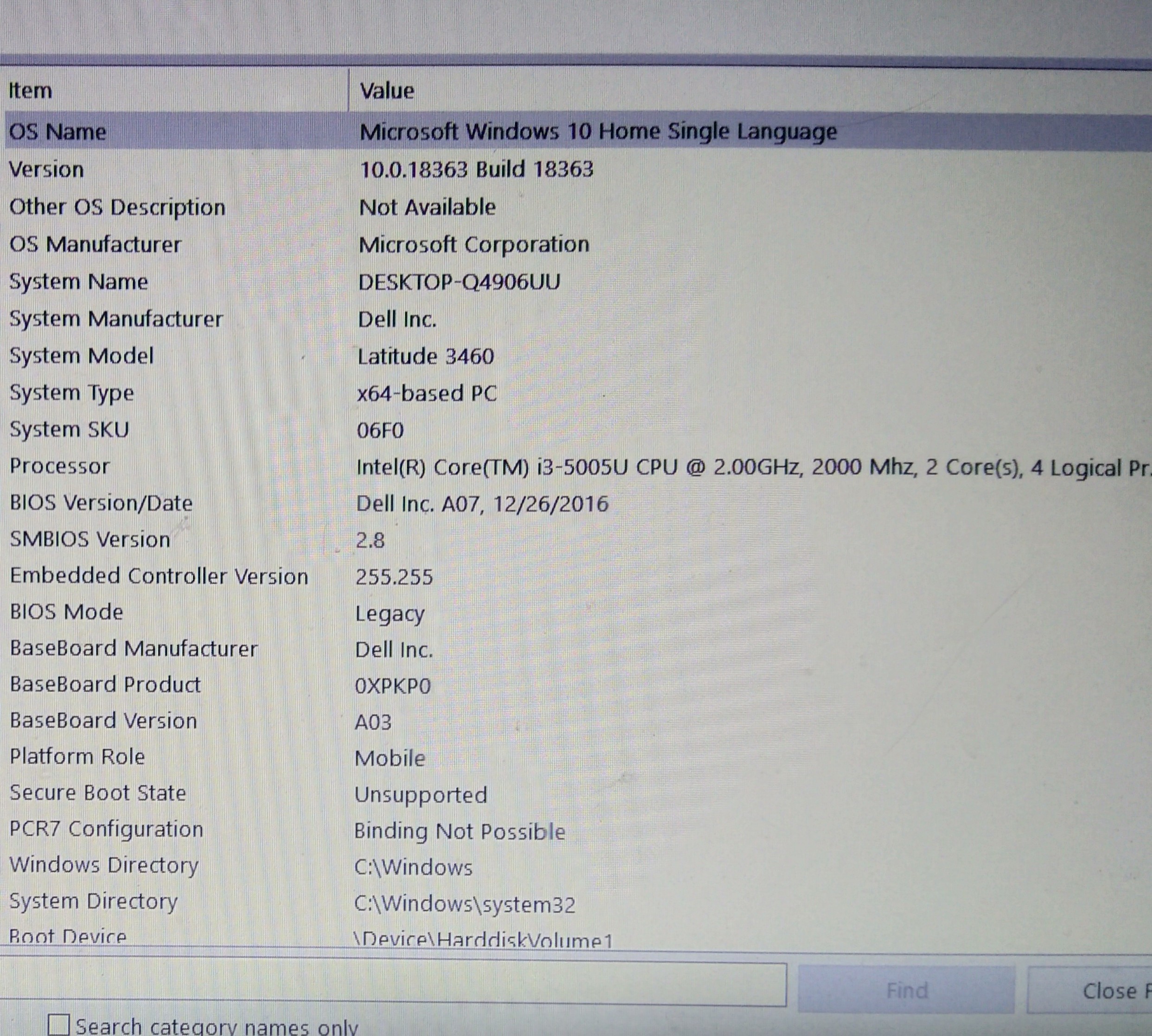Select PCR7 Configuration row label
Image resolution: width=1152 pixels, height=1036 pixels.
click(106, 830)
